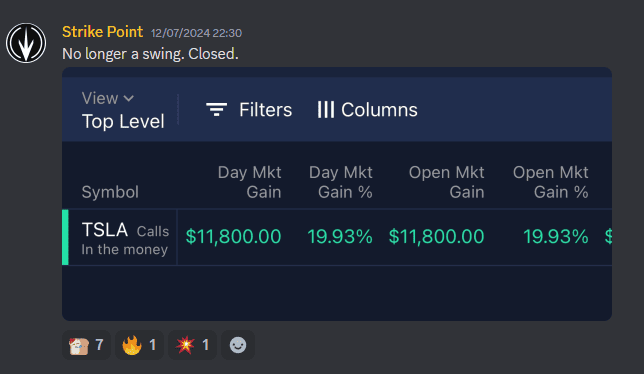Toggle the bread emoji reaction
This screenshot has height=374, width=644.
click(x=86, y=345)
